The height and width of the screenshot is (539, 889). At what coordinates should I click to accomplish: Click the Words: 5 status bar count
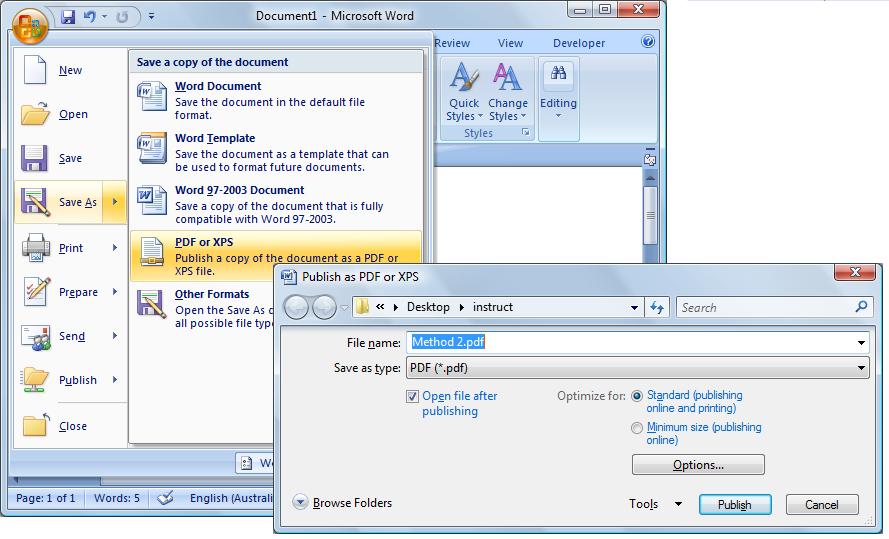point(116,498)
